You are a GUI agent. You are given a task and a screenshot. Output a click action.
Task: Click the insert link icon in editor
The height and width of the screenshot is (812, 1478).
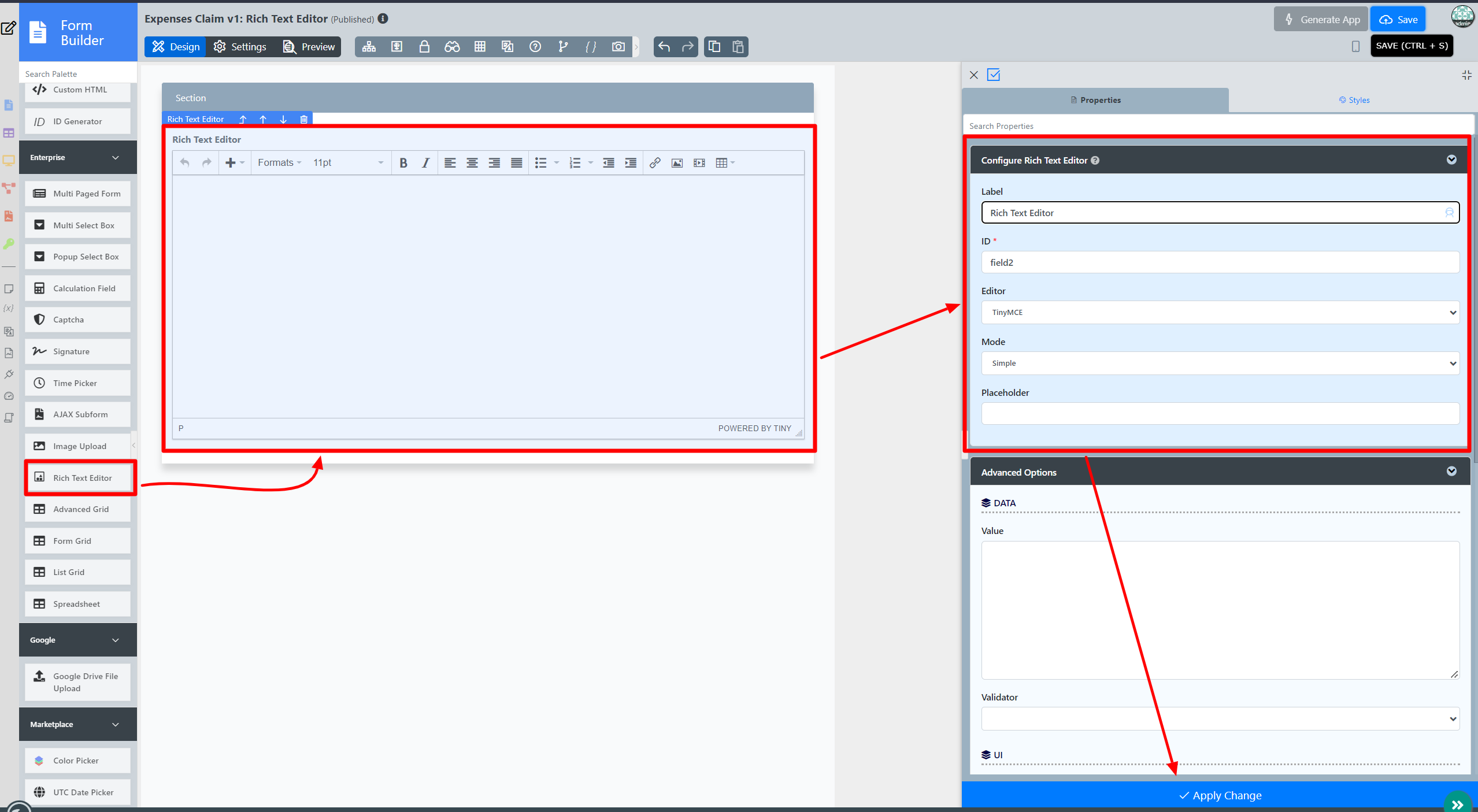(654, 163)
